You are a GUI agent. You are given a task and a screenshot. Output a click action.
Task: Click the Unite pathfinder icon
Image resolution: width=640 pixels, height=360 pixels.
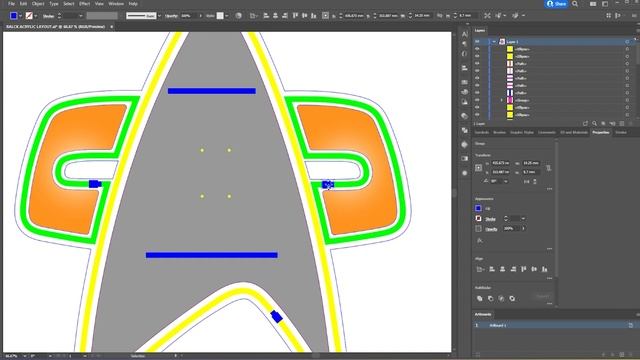tap(480, 298)
